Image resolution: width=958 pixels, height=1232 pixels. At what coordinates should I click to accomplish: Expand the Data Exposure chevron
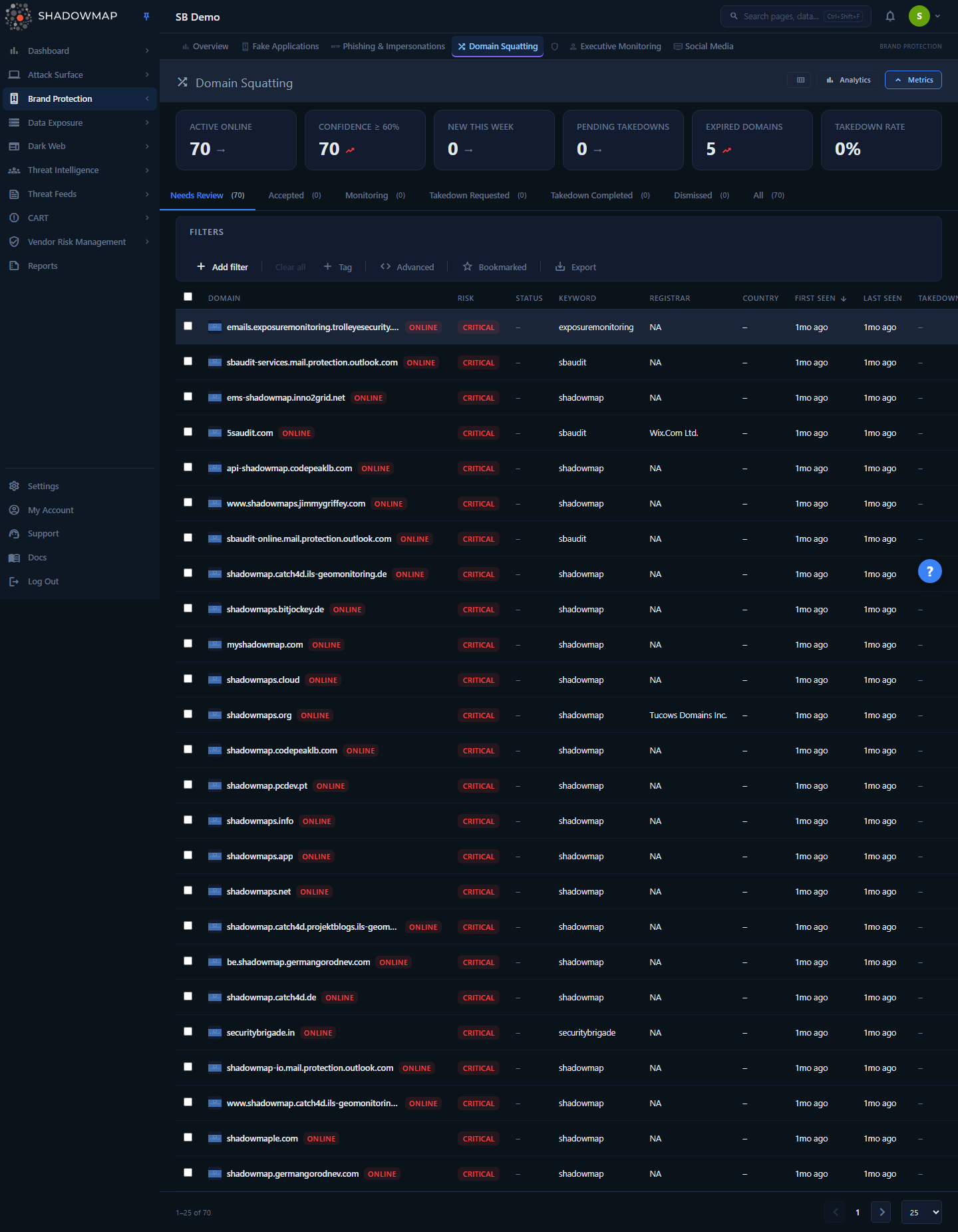[x=147, y=122]
